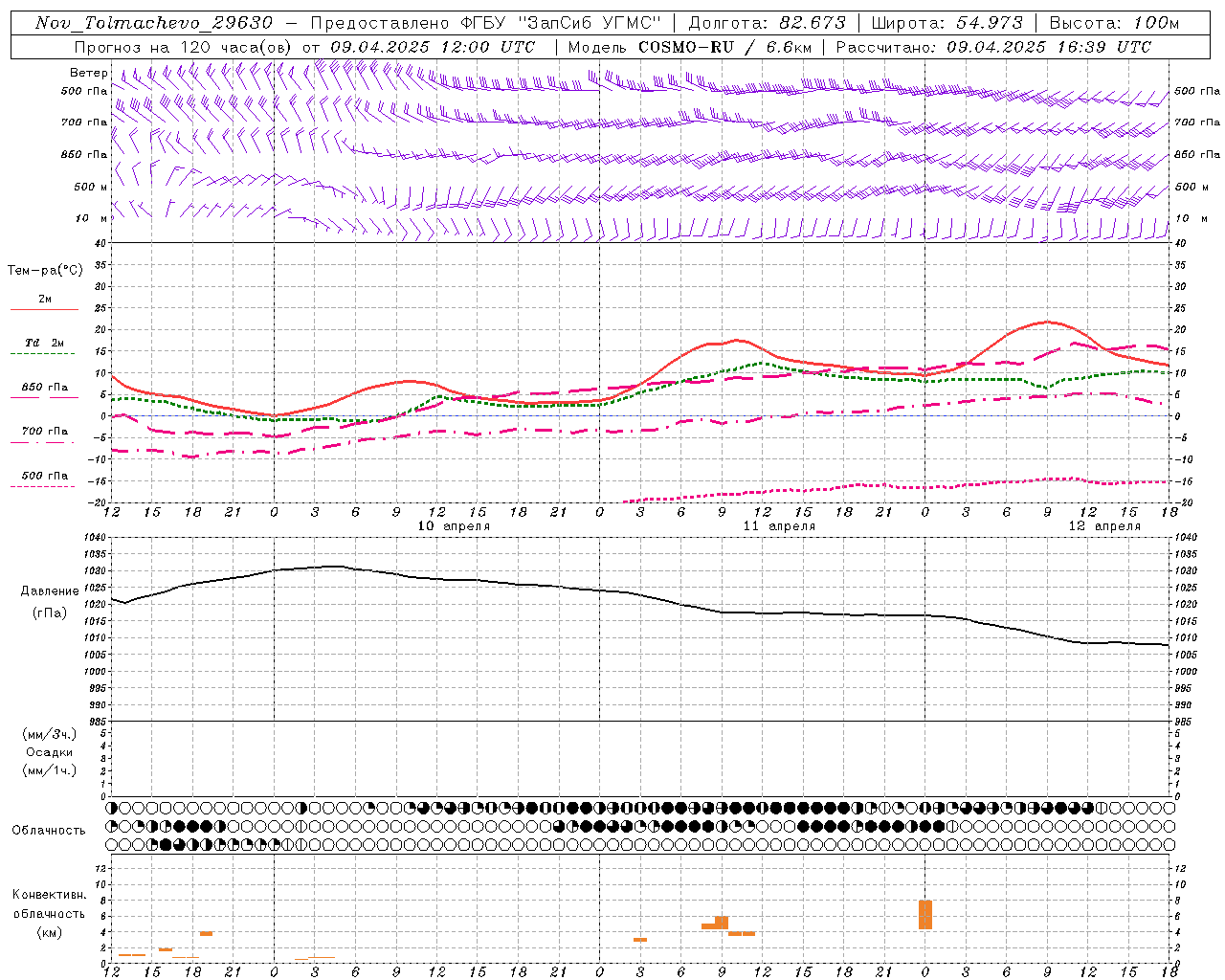
Task: Click the Ветер panel label
Action: (89, 73)
